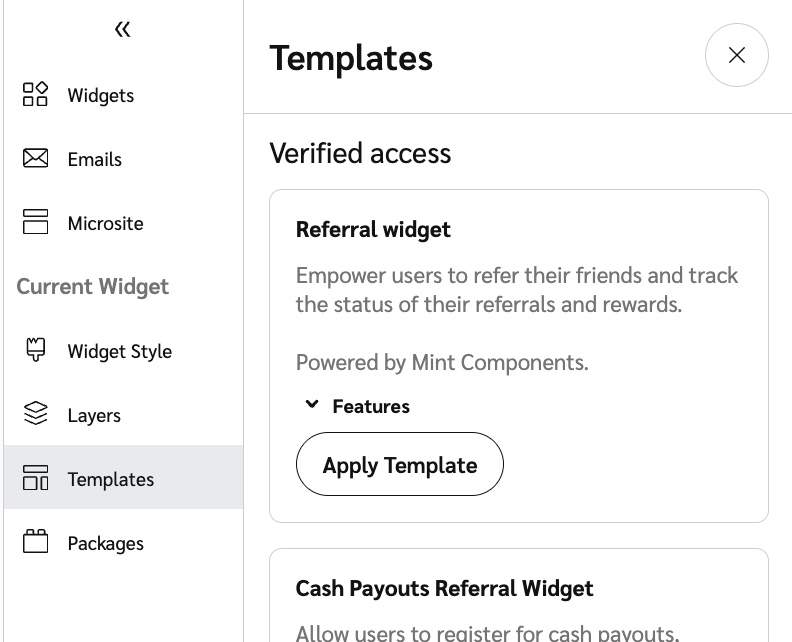Click the Microsite layout icon
792x642 pixels.
(36, 222)
